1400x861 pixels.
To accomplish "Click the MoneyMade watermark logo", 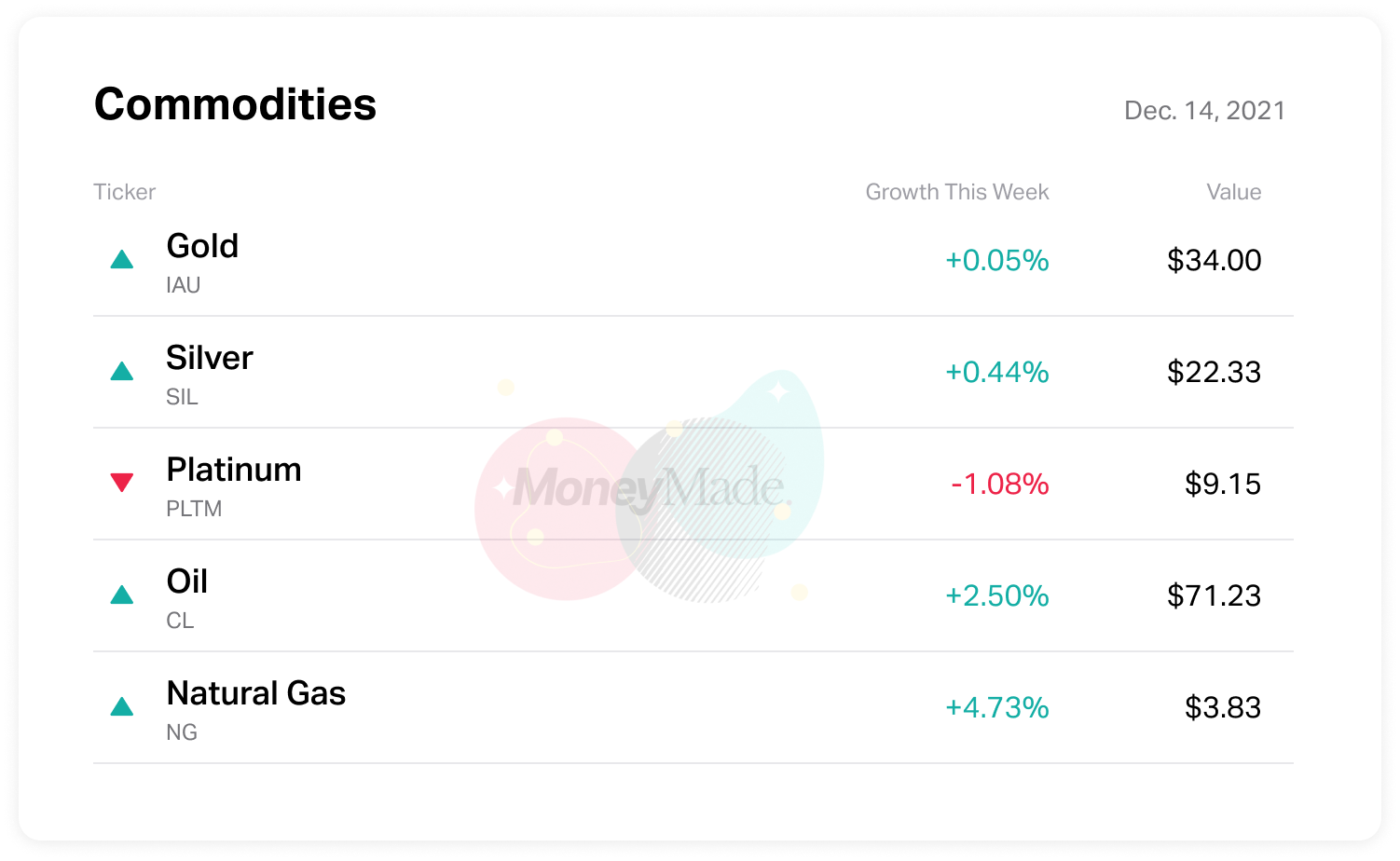I will click(x=650, y=486).
